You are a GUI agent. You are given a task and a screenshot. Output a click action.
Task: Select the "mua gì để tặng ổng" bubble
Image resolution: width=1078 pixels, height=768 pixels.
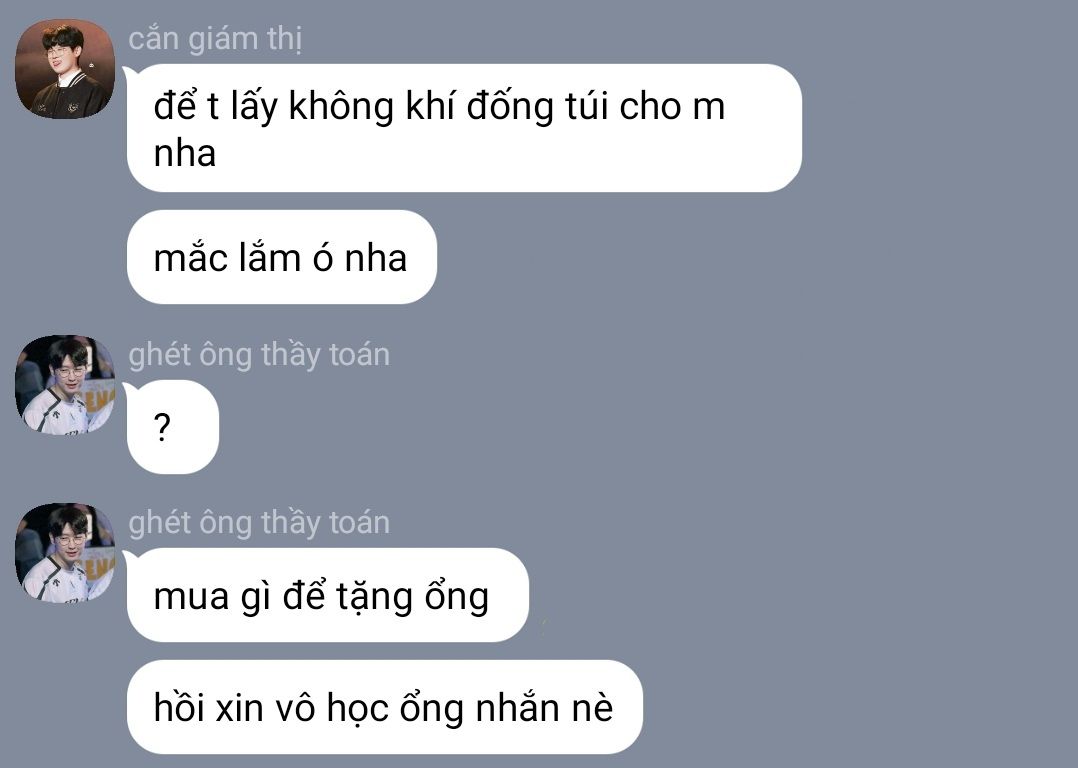[x=328, y=595]
